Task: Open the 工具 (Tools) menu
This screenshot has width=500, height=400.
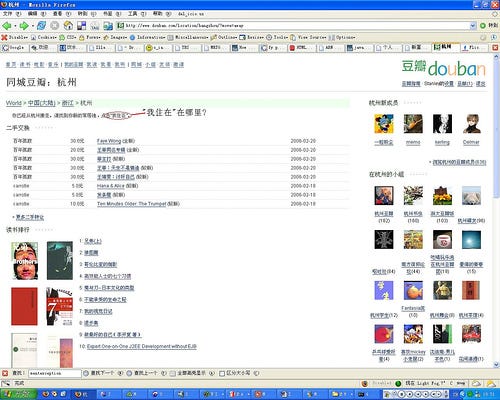Action: [x=137, y=14]
